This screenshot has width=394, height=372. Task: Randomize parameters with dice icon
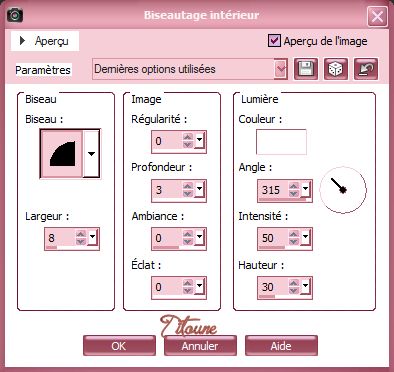pyautogui.click(x=336, y=69)
